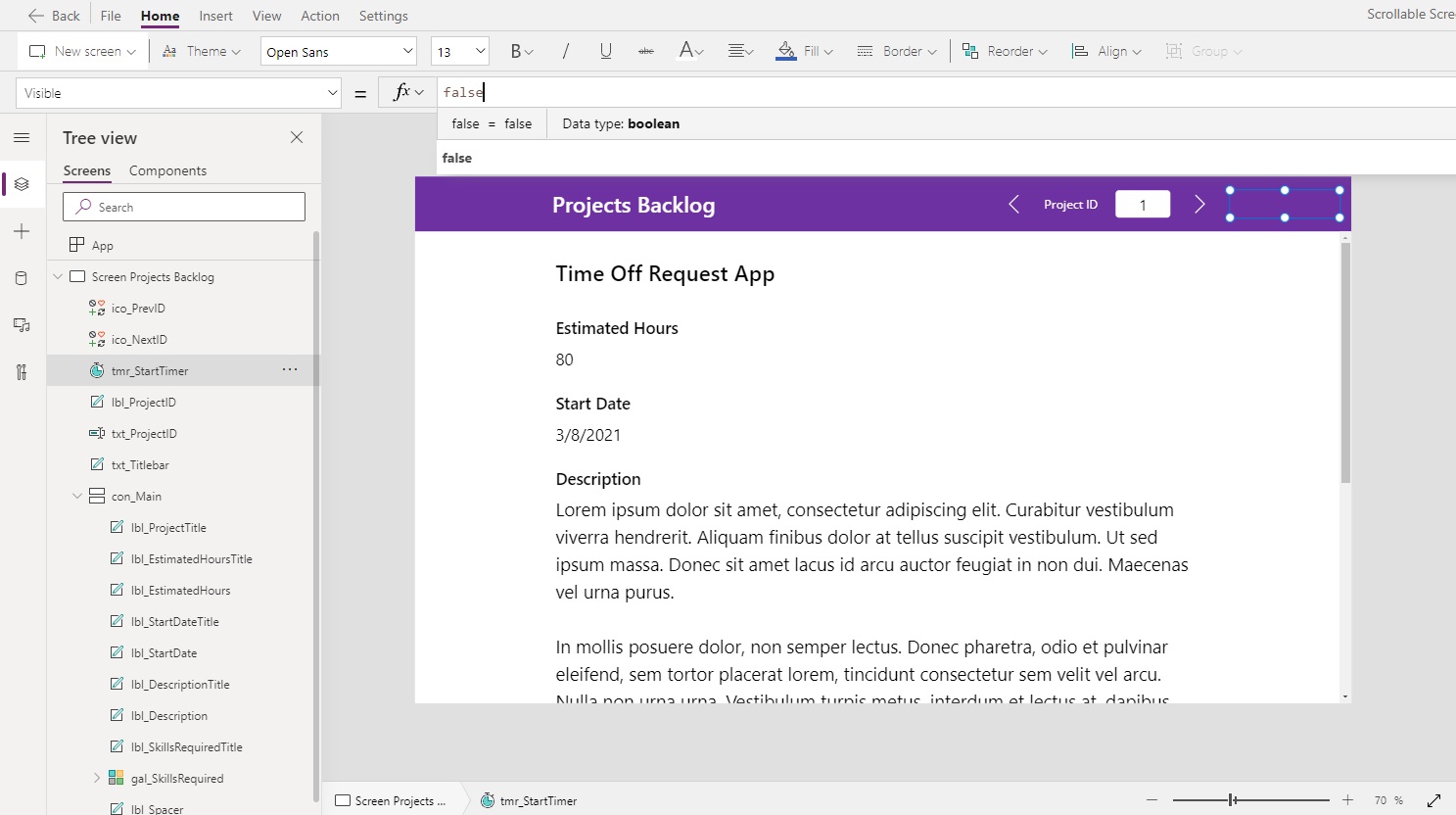
Task: Collapse the left navigation with the hamburger icon
Action: (x=22, y=137)
